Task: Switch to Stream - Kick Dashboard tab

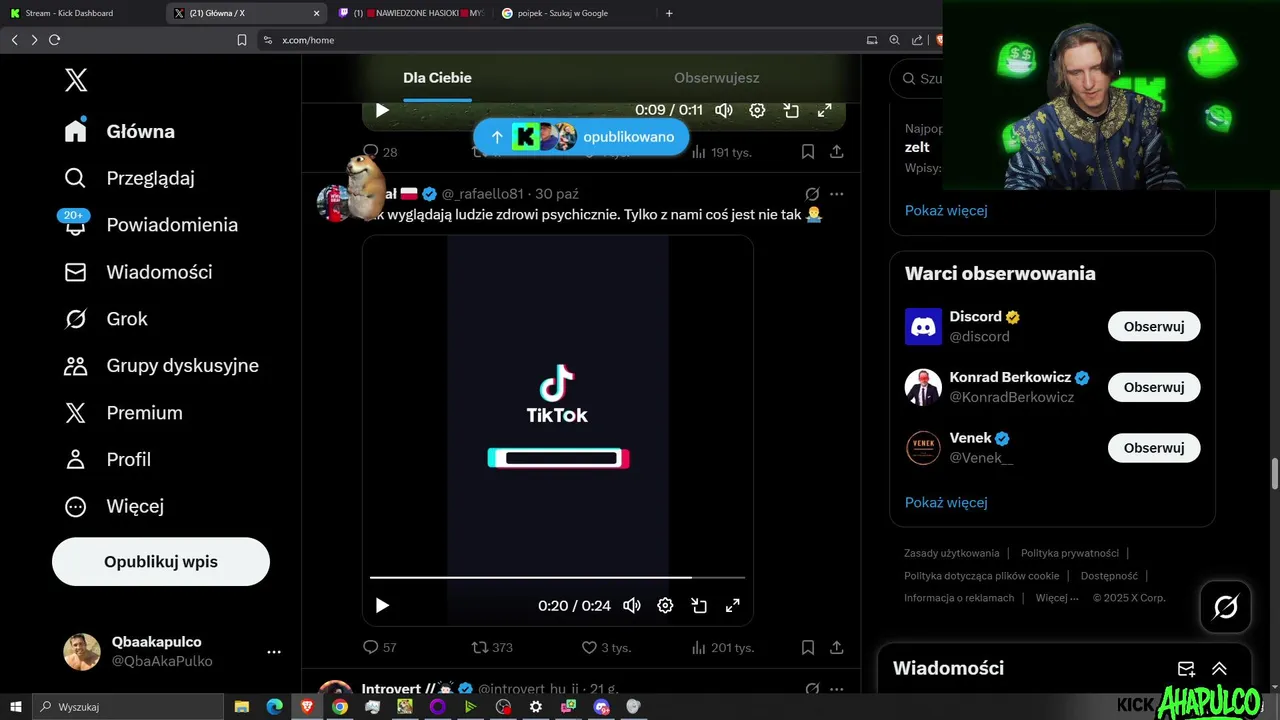Action: [80, 13]
